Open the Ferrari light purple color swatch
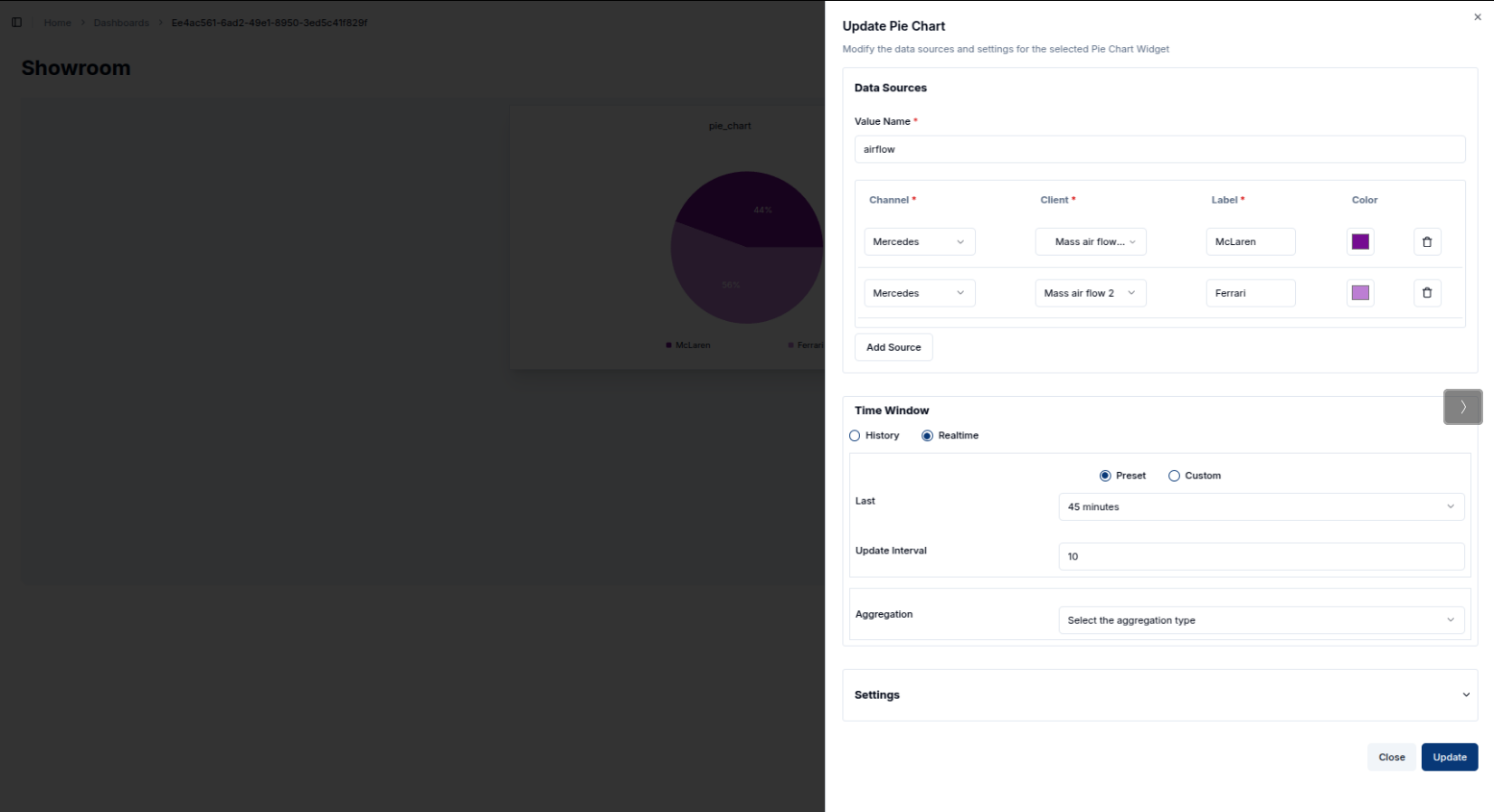 pyautogui.click(x=1360, y=293)
